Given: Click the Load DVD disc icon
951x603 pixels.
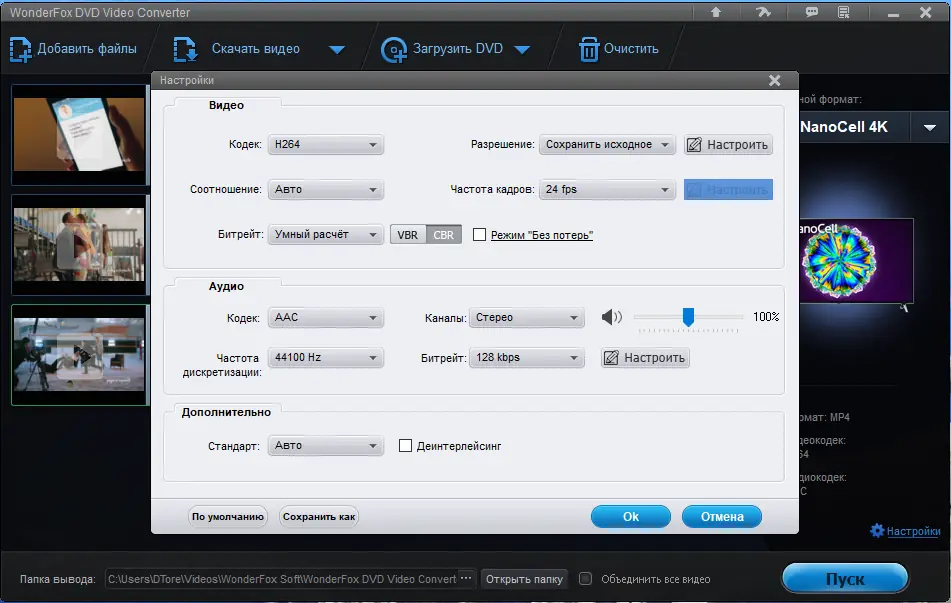Looking at the screenshot, I should tap(394, 50).
